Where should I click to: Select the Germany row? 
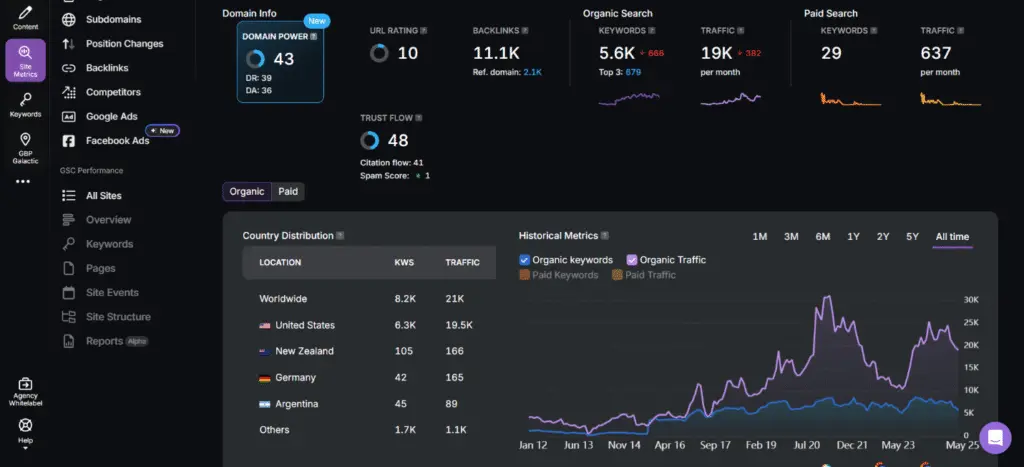pos(369,378)
